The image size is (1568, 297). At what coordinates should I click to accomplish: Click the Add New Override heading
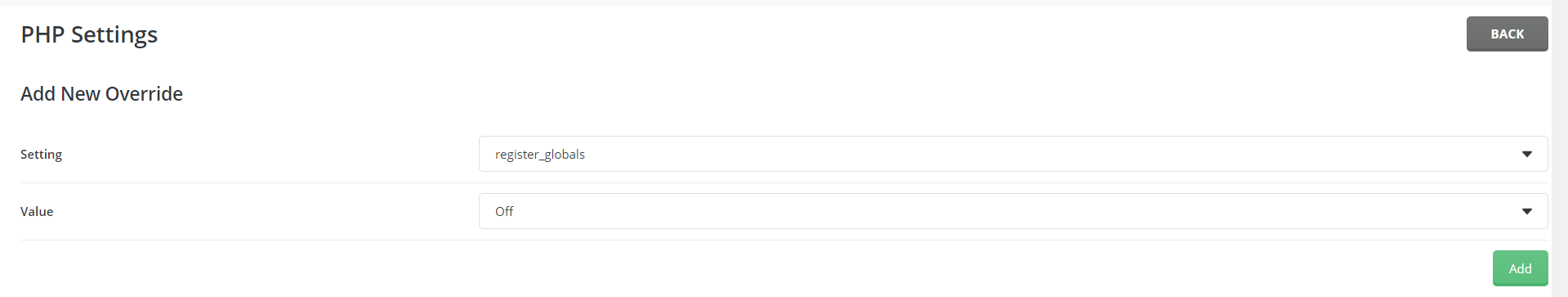(101, 94)
